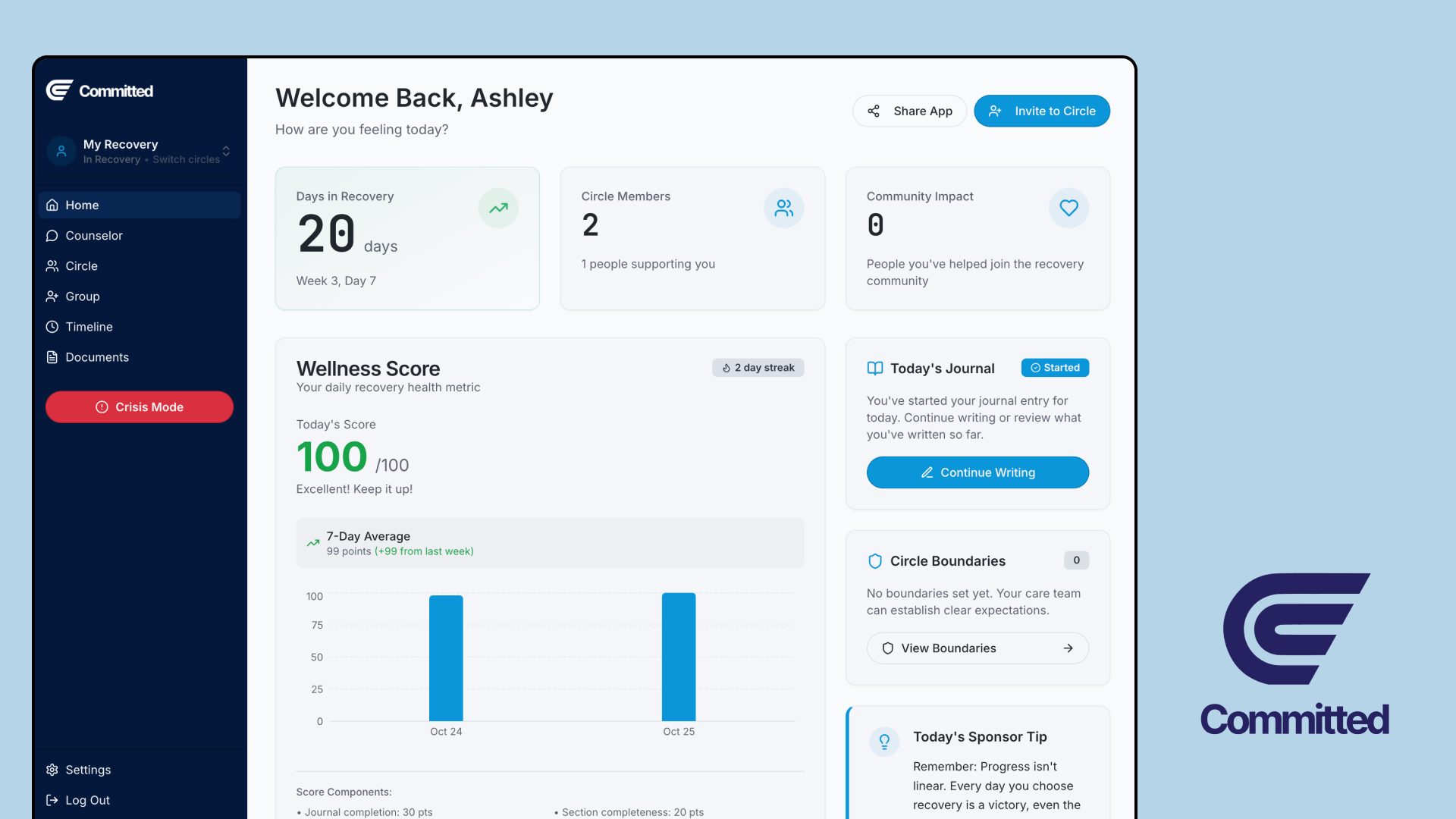Click the Share App button

pos(909,111)
